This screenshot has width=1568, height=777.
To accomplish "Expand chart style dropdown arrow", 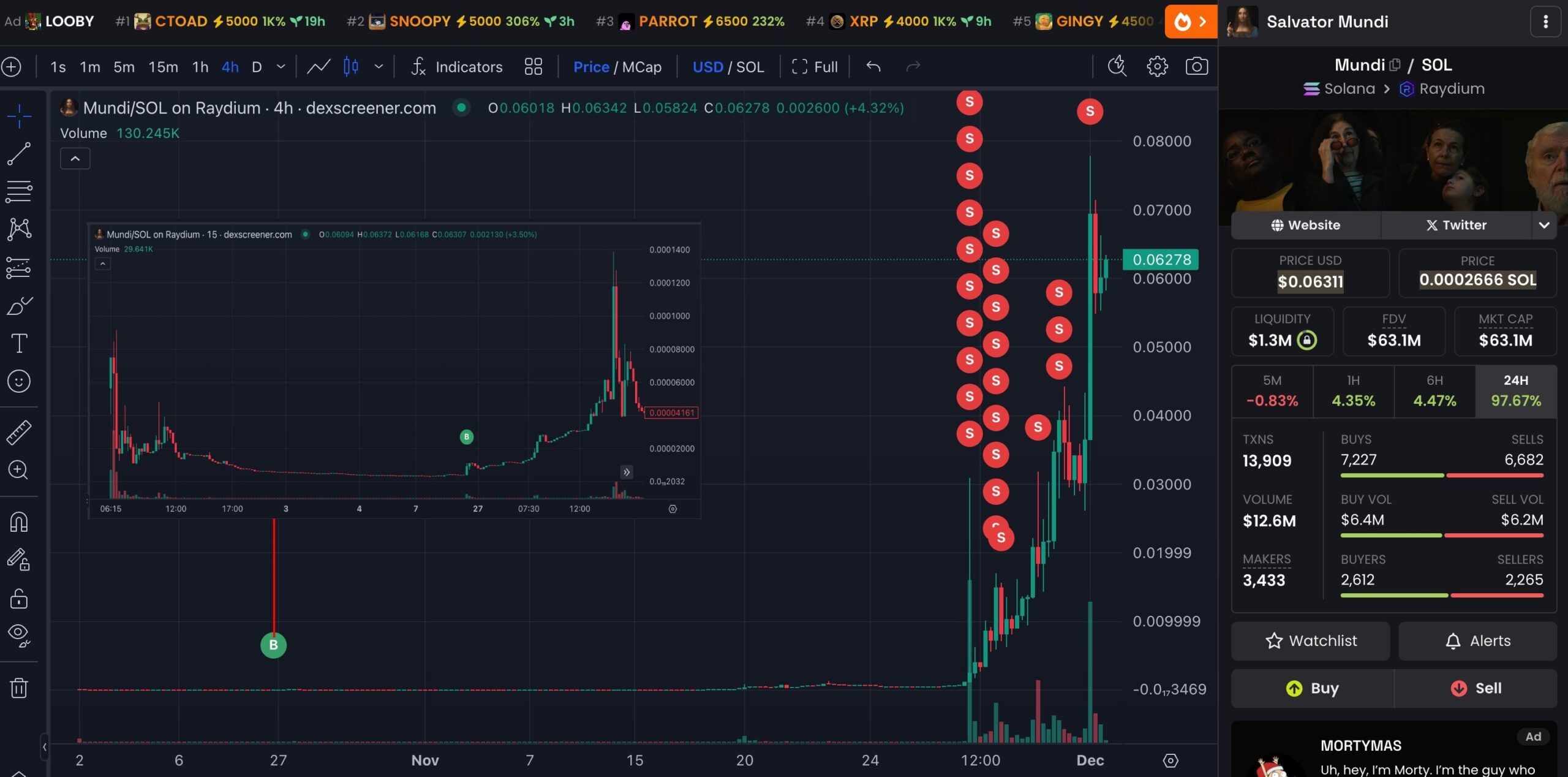I will [379, 66].
